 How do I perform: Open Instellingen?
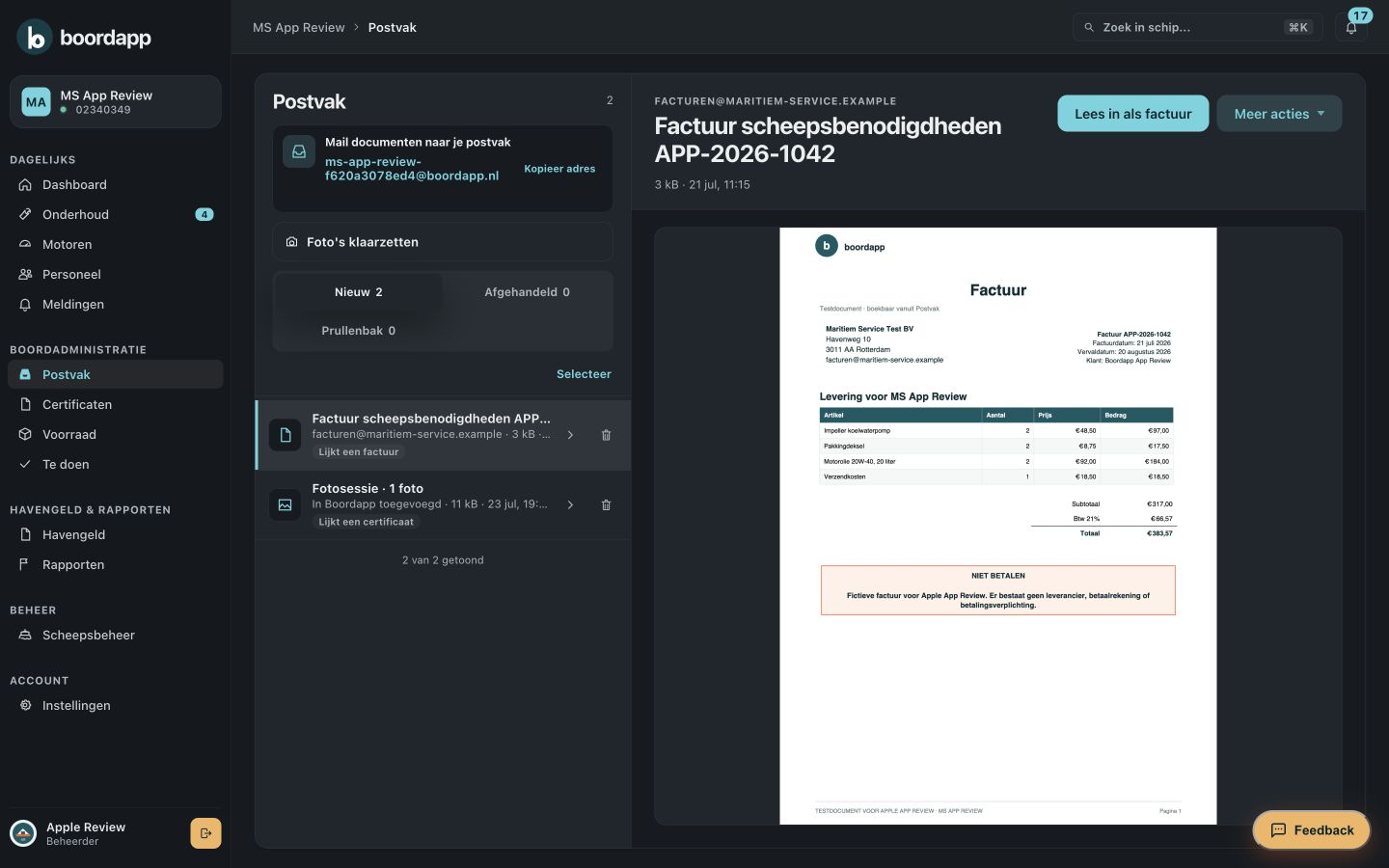coord(116,705)
